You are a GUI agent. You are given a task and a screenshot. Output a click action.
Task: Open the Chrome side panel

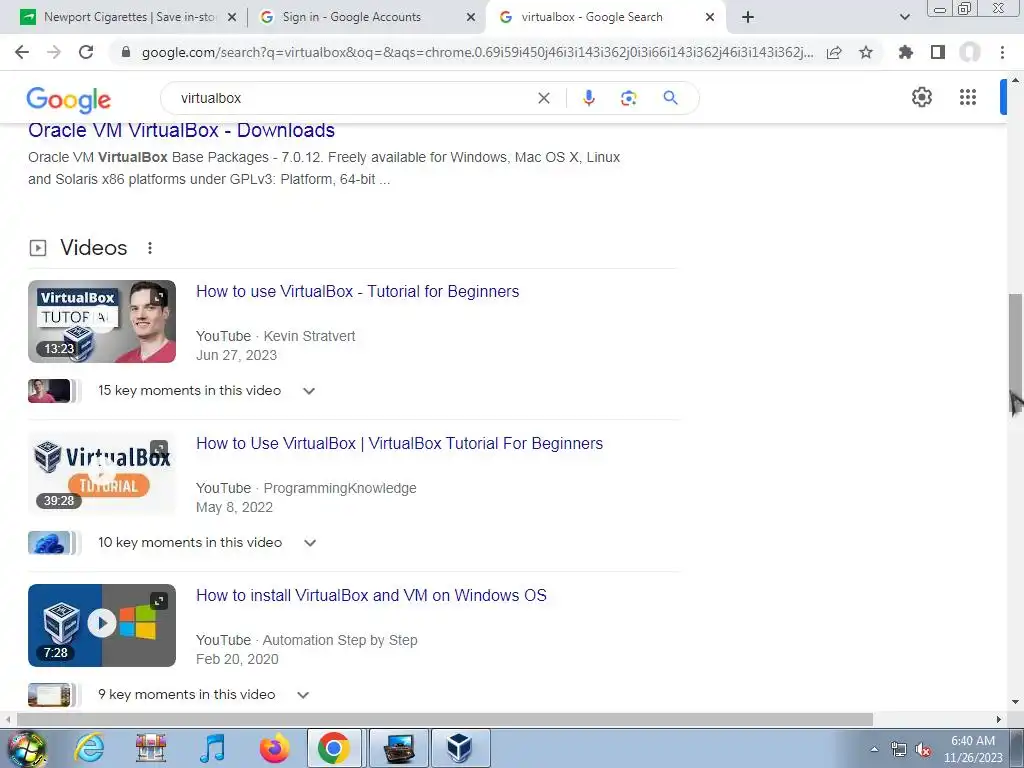click(938, 52)
